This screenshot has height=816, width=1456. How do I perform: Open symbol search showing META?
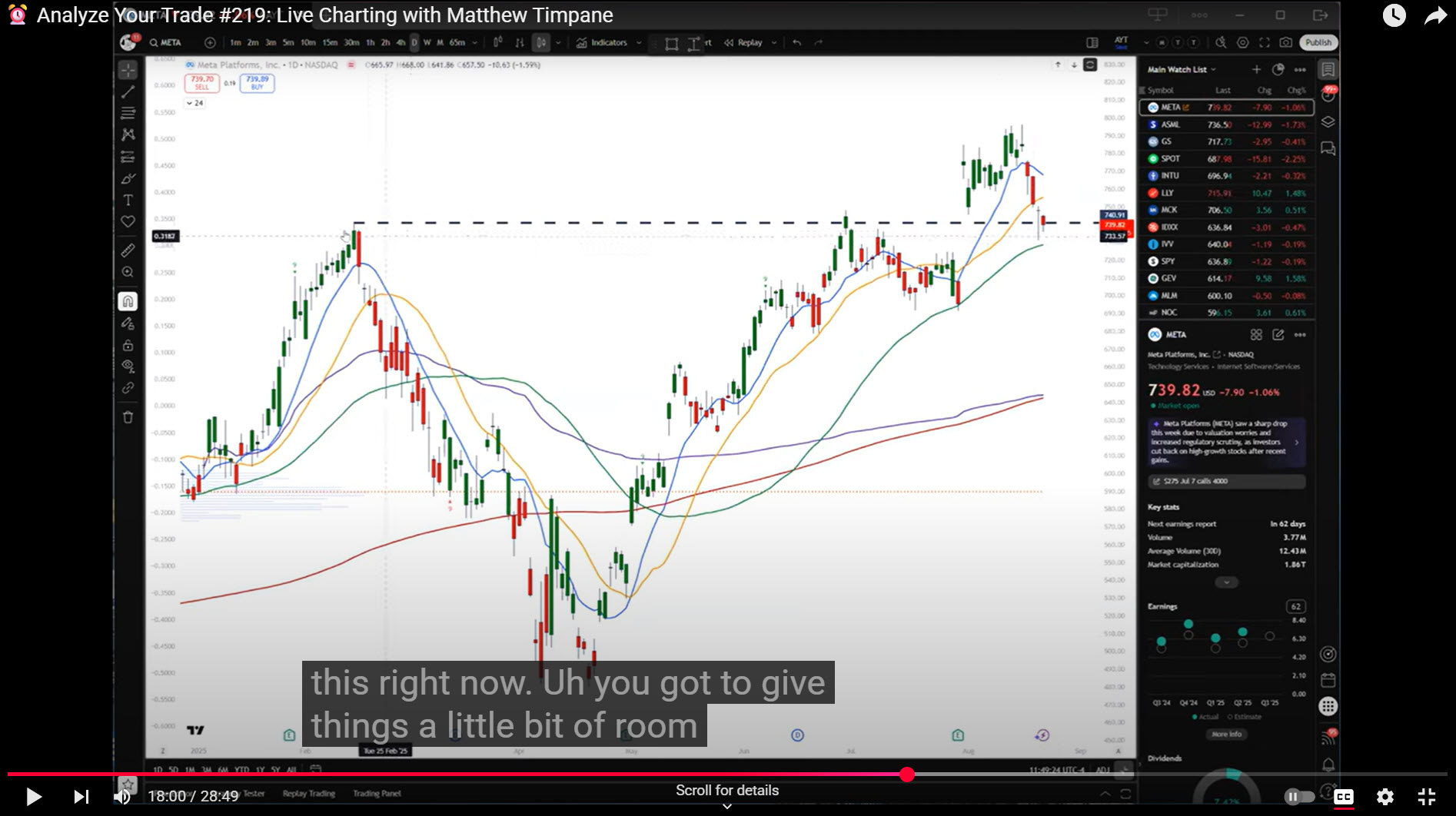(x=166, y=42)
